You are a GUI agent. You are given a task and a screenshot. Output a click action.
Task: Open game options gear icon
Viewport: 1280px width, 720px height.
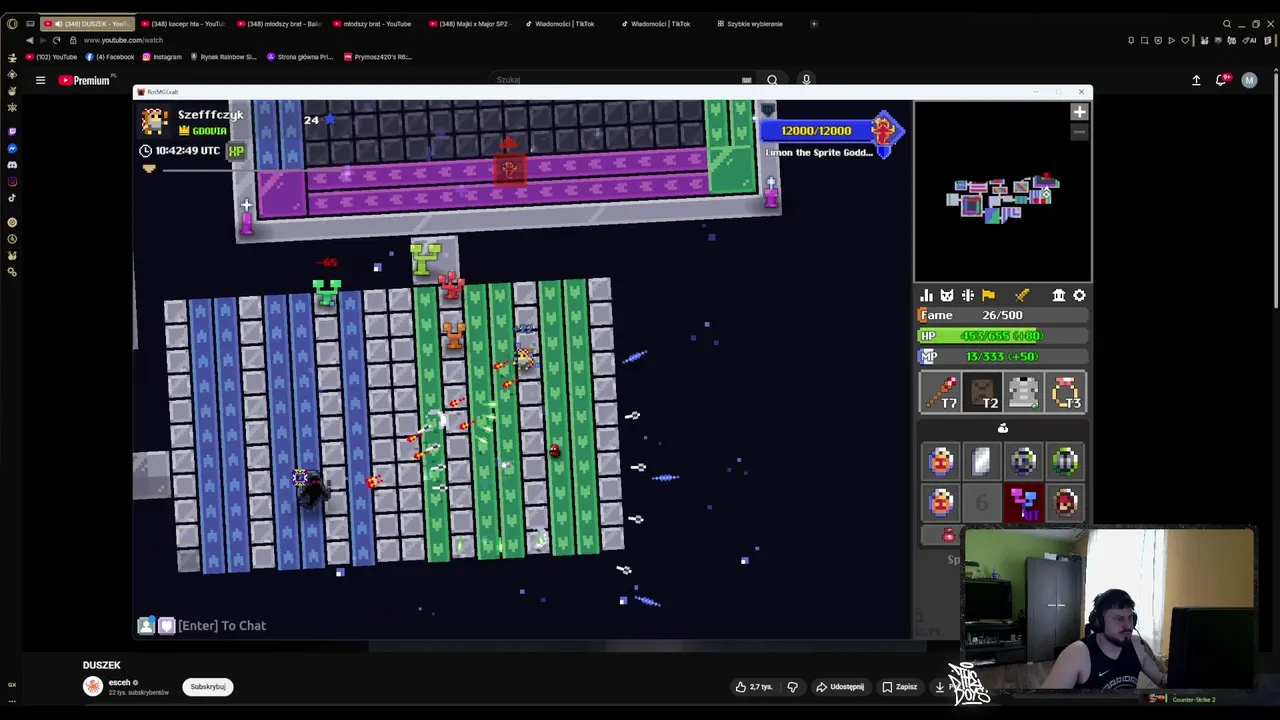click(x=1079, y=295)
